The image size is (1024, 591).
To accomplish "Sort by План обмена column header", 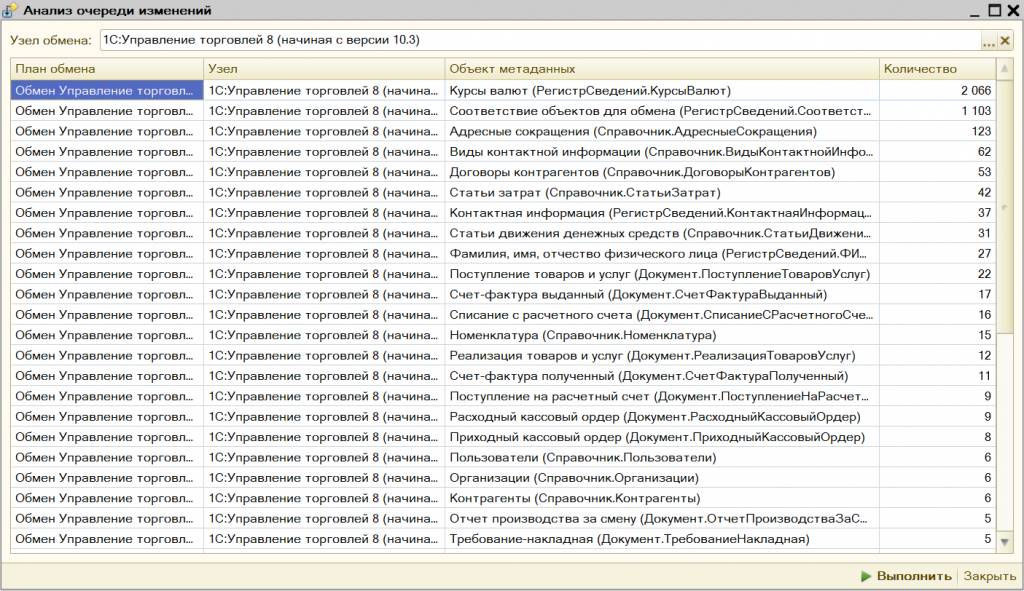I will pos(106,69).
